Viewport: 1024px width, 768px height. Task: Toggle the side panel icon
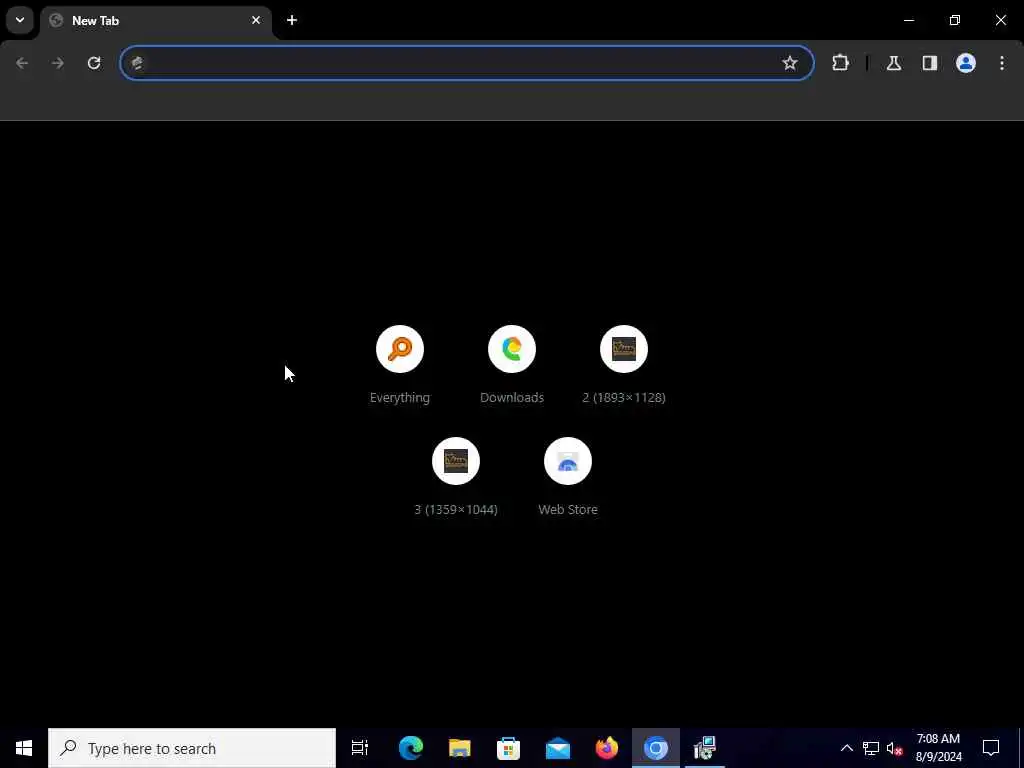coord(930,63)
